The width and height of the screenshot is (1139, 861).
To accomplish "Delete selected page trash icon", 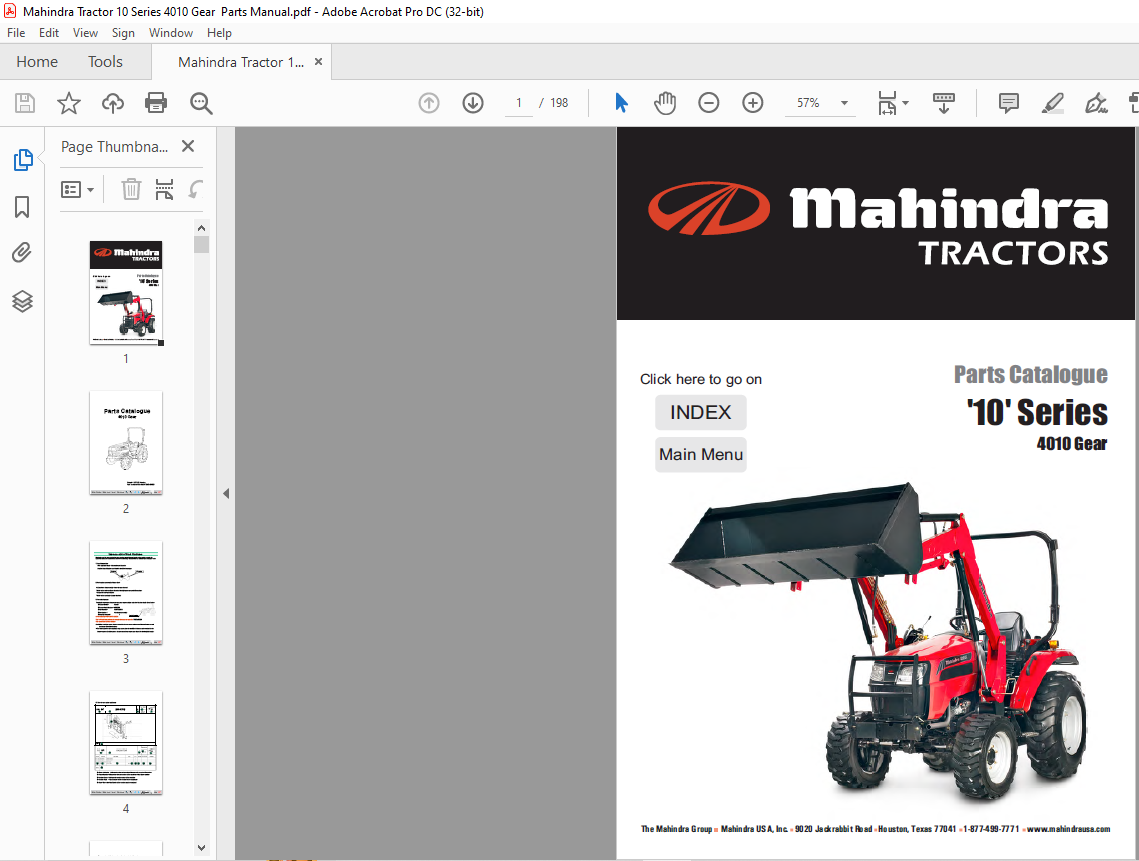I will point(131,190).
